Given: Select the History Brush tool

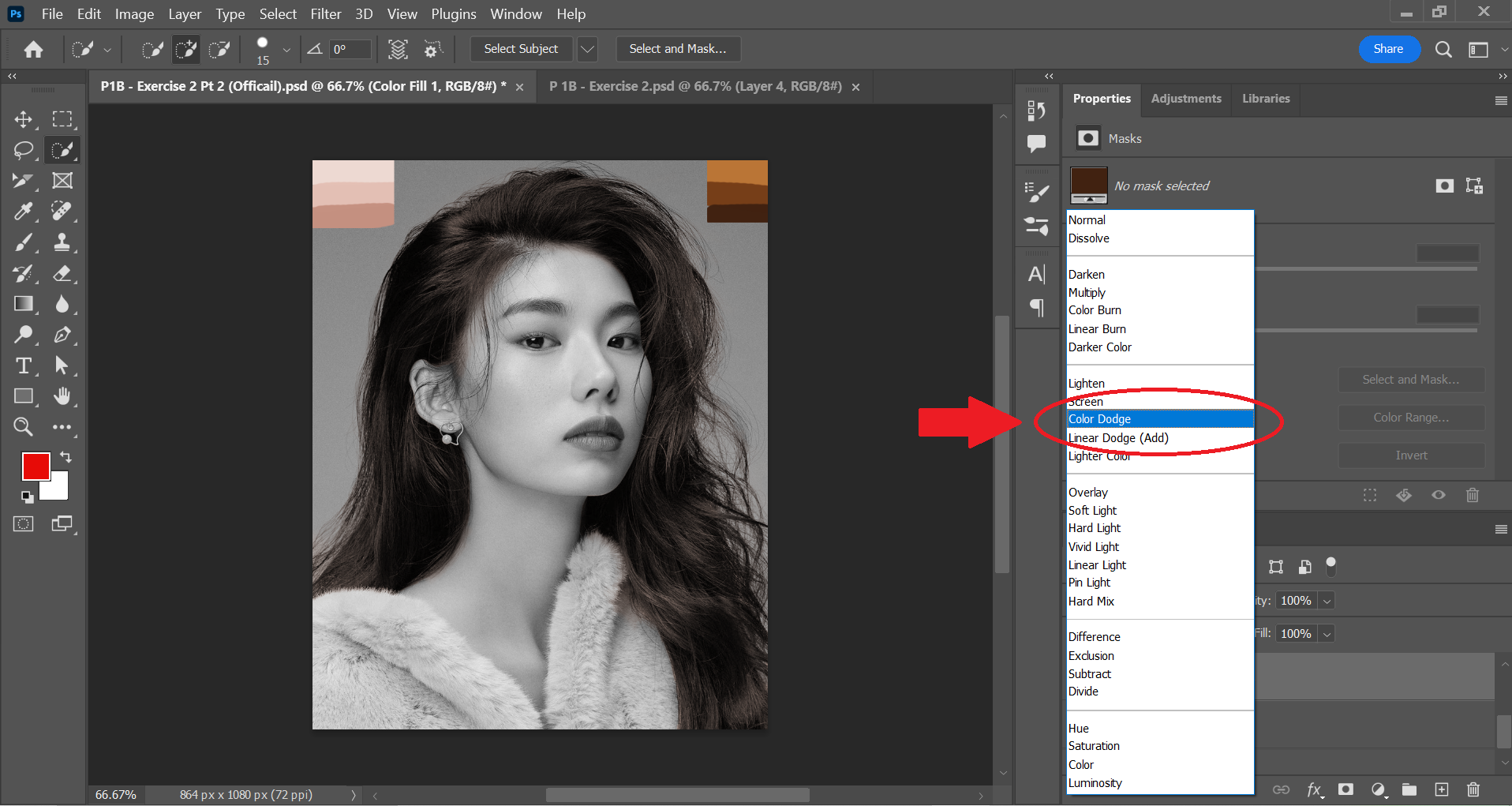Looking at the screenshot, I should coord(24,273).
